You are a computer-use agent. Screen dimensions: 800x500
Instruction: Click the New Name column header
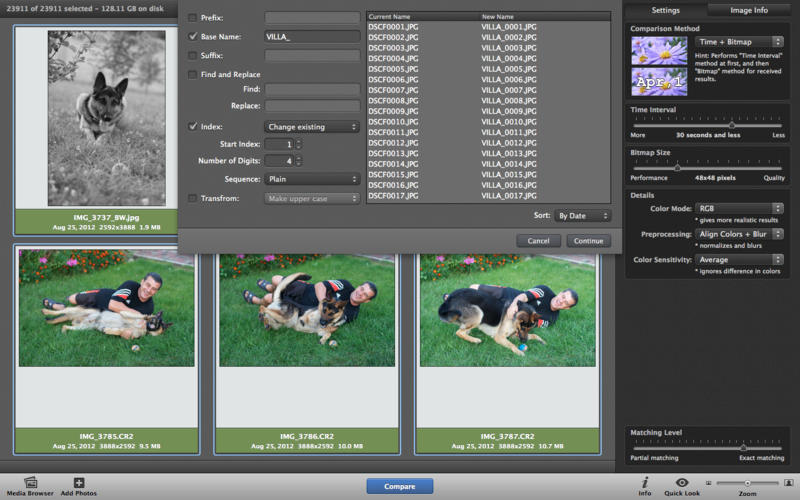point(497,17)
